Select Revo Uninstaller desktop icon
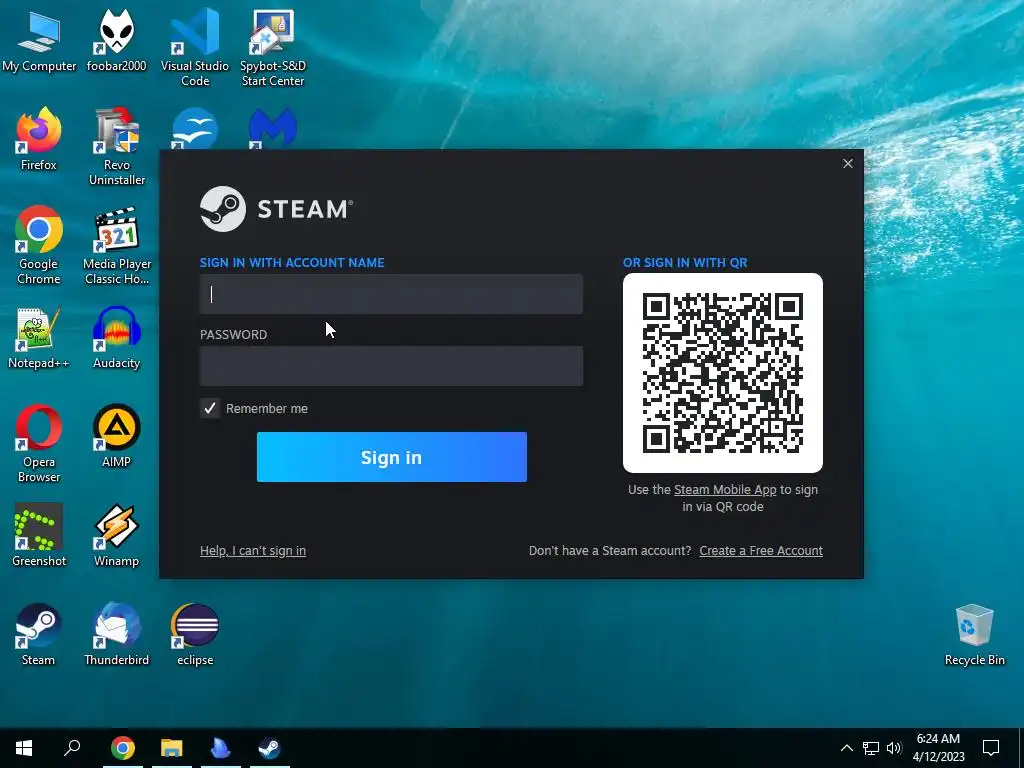 pos(116,146)
